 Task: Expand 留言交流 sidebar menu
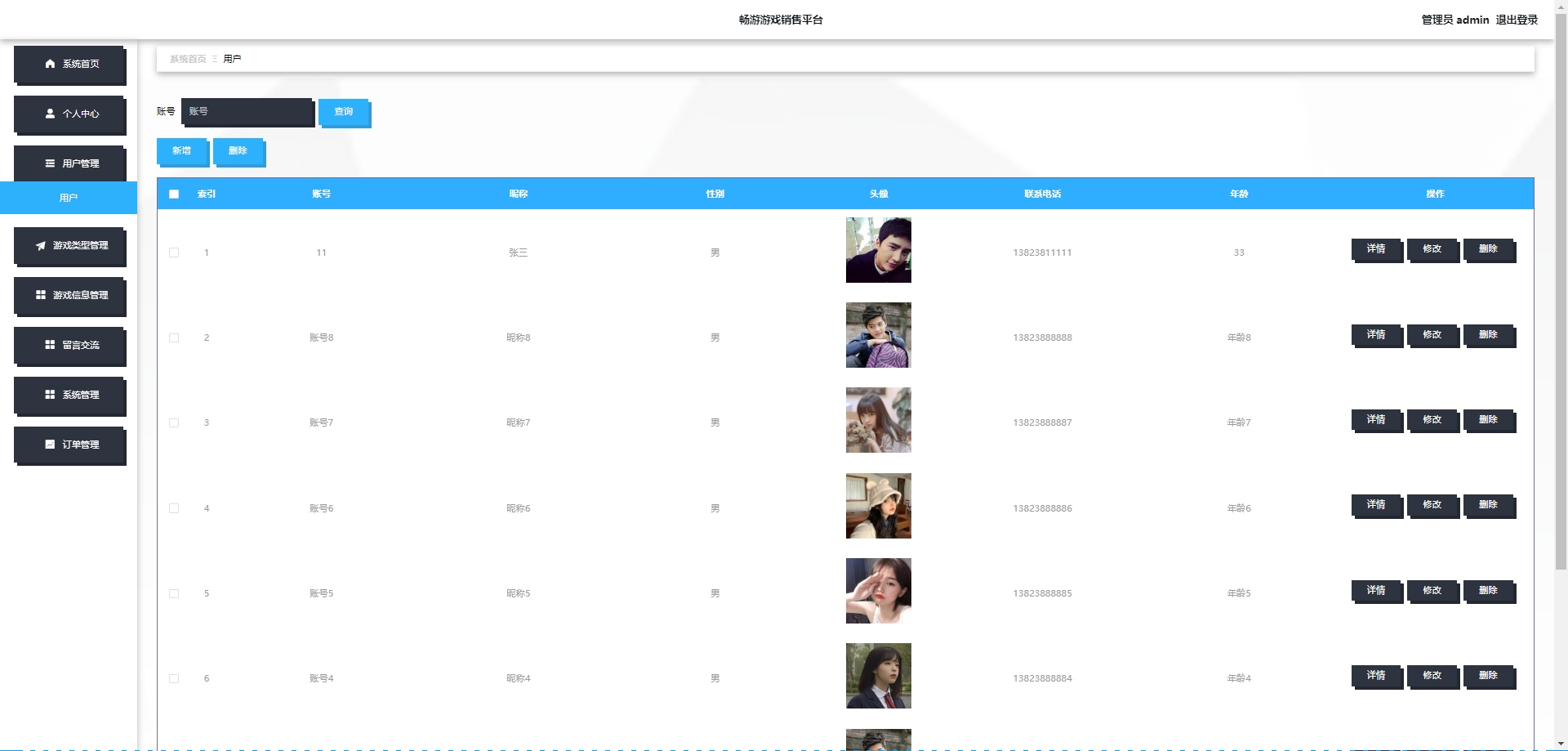[70, 346]
